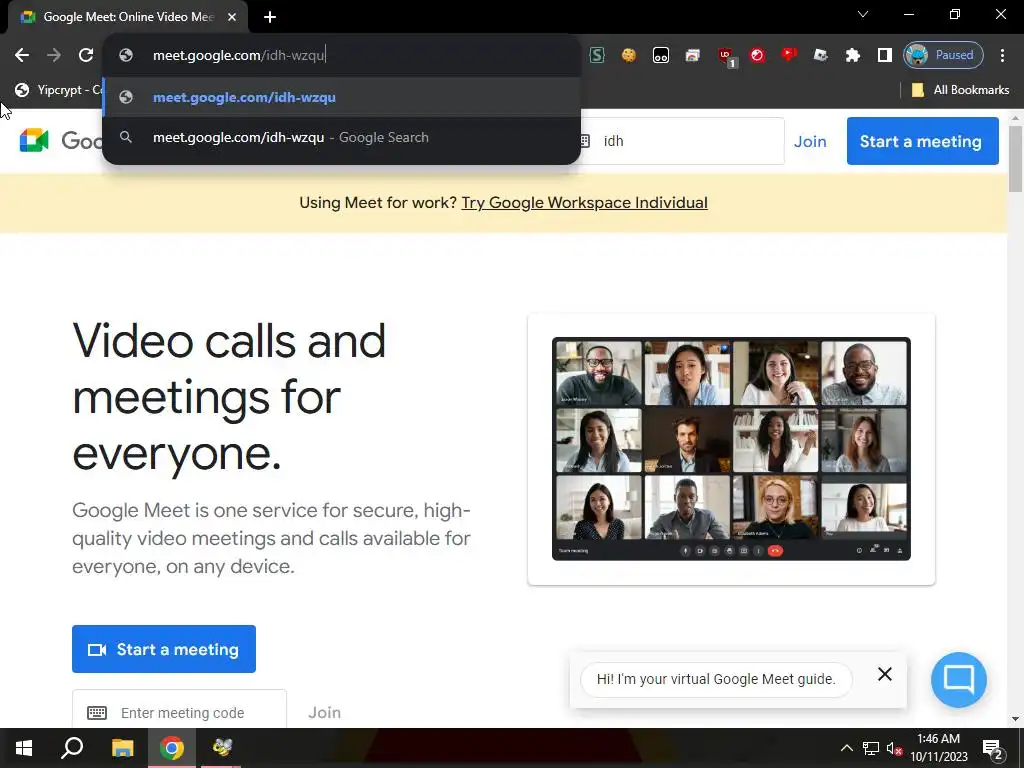Click Google Meet logo icon
The width and height of the screenshot is (1024, 768).
pos(34,140)
